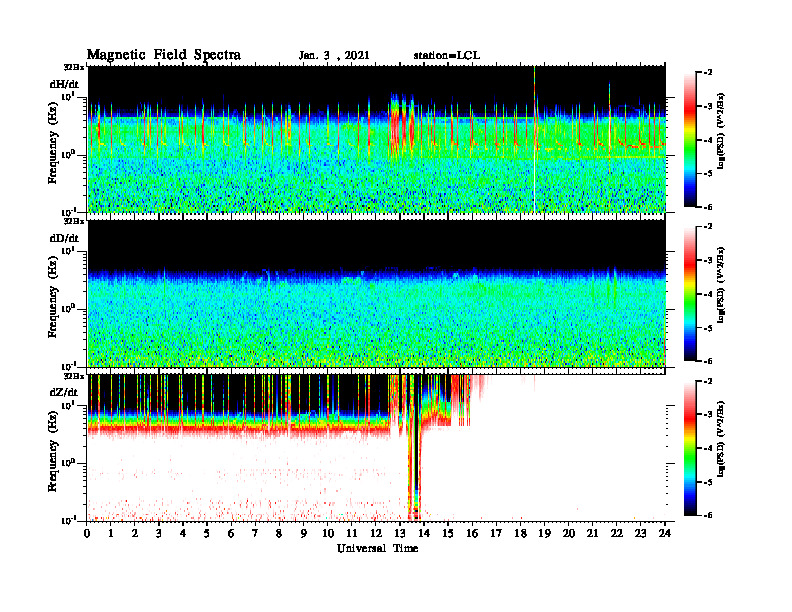The image size is (792, 612).
Task: Click the -6 tick on dZ/dt color bar
Action: pos(709,515)
